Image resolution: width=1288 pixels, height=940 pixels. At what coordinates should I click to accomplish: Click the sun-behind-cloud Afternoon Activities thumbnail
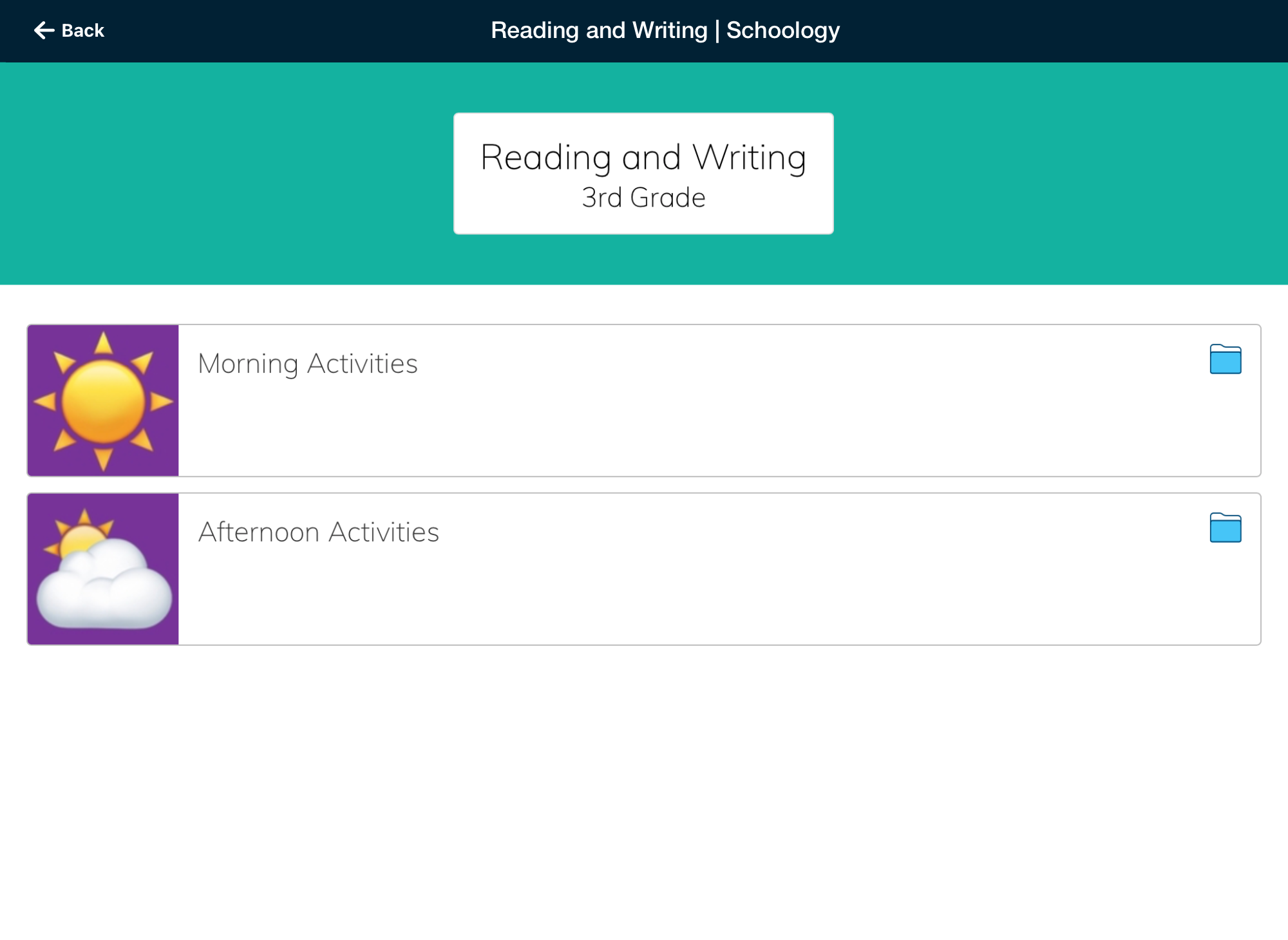point(103,569)
